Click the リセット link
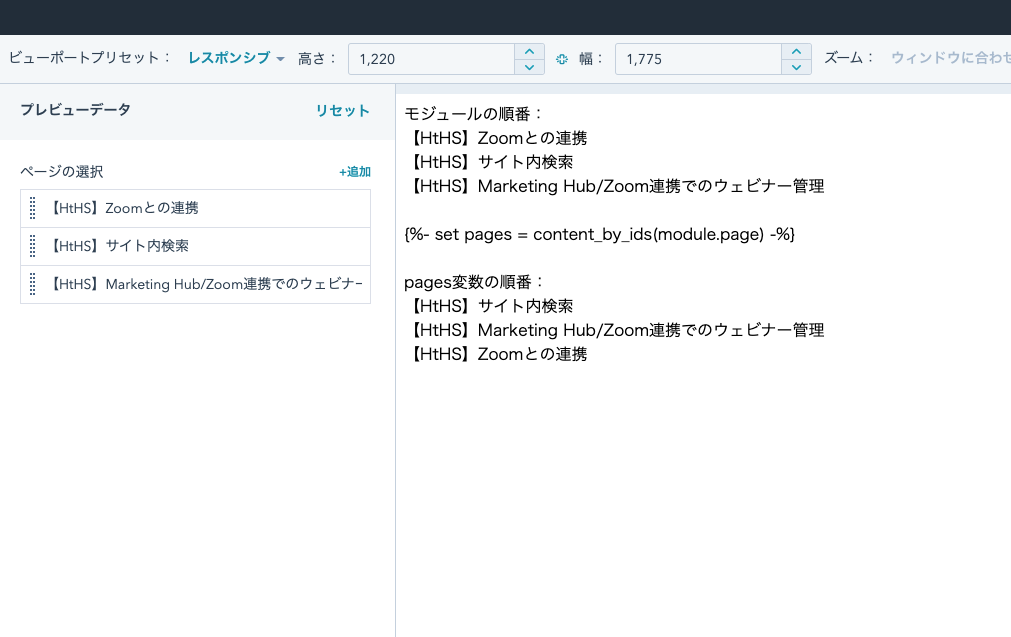Image resolution: width=1011 pixels, height=637 pixels. pyautogui.click(x=342, y=111)
